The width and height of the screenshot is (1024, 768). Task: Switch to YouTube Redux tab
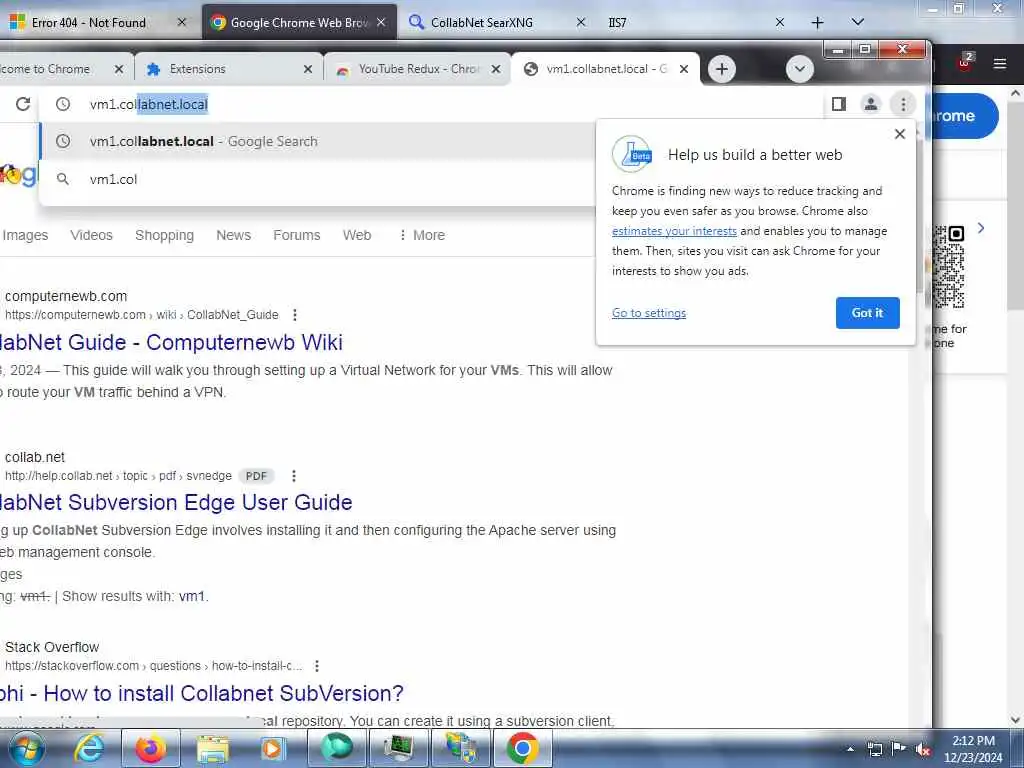417,69
